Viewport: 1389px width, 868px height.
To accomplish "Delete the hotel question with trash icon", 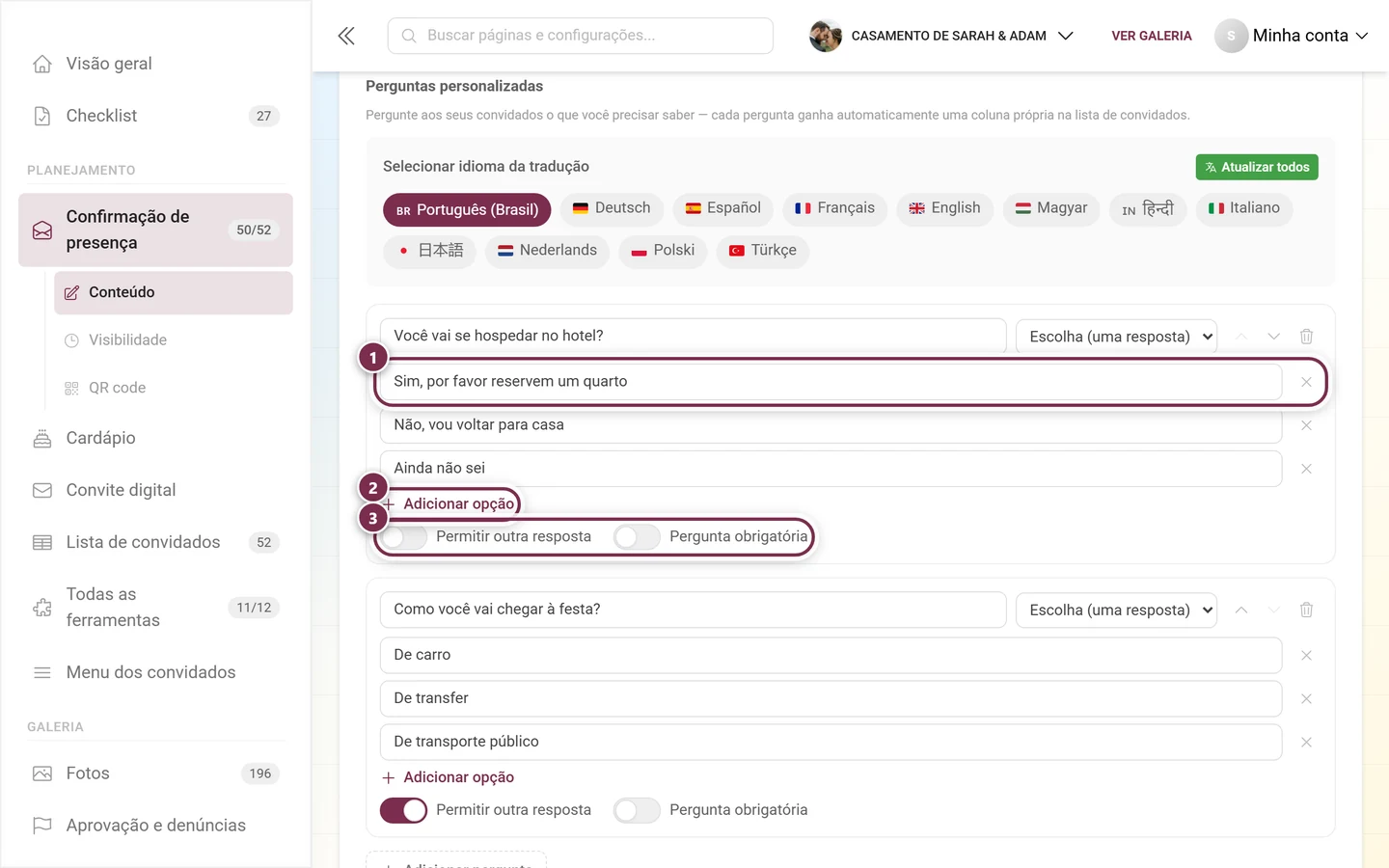I will click(1306, 337).
